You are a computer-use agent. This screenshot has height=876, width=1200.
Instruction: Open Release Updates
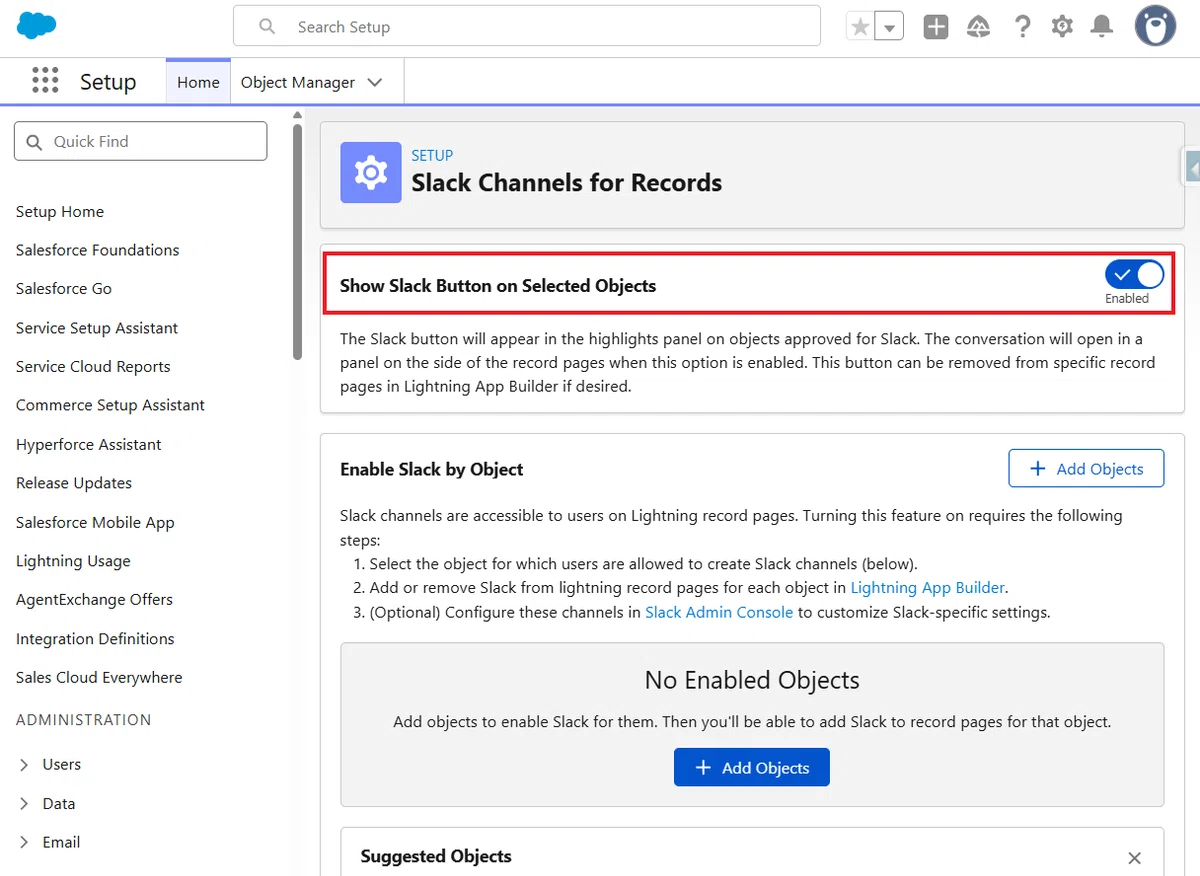pos(74,483)
